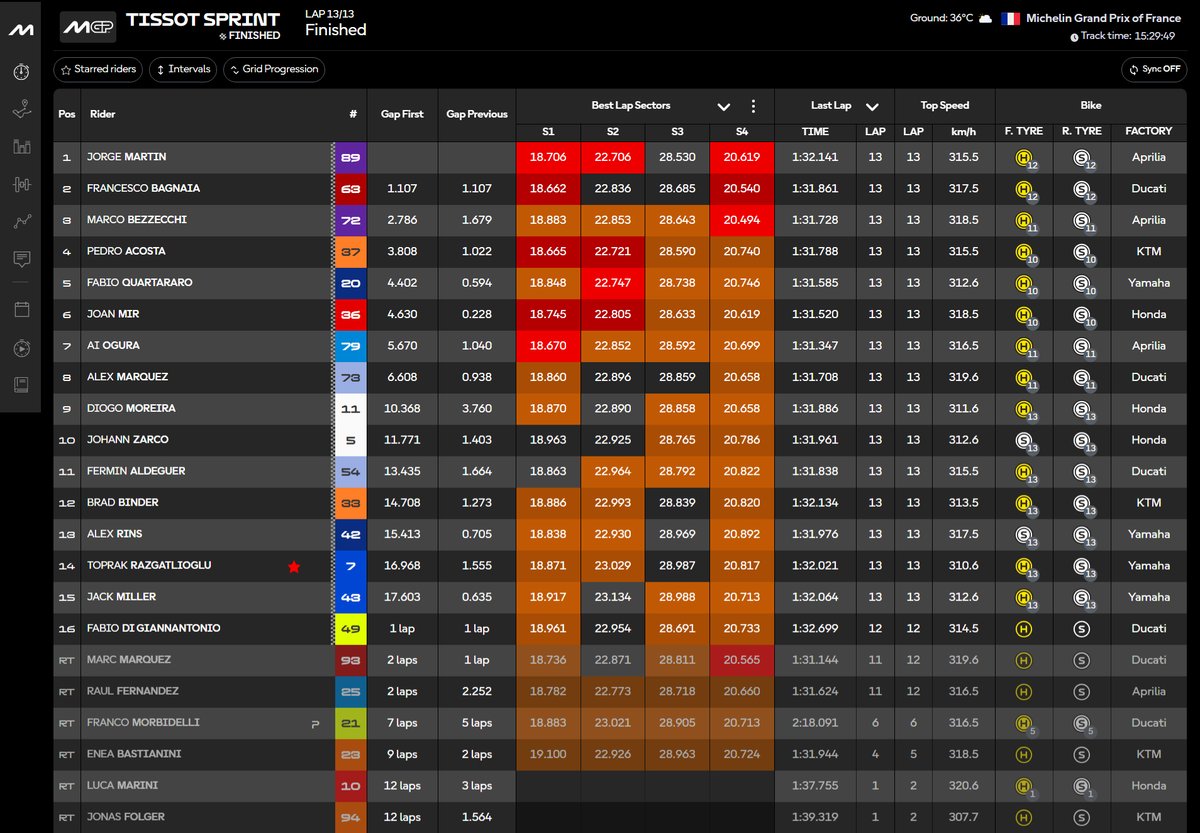Image resolution: width=1200 pixels, height=833 pixels.
Task: Open the live timing stopwatch sidebar icon
Action: pyautogui.click(x=21, y=72)
